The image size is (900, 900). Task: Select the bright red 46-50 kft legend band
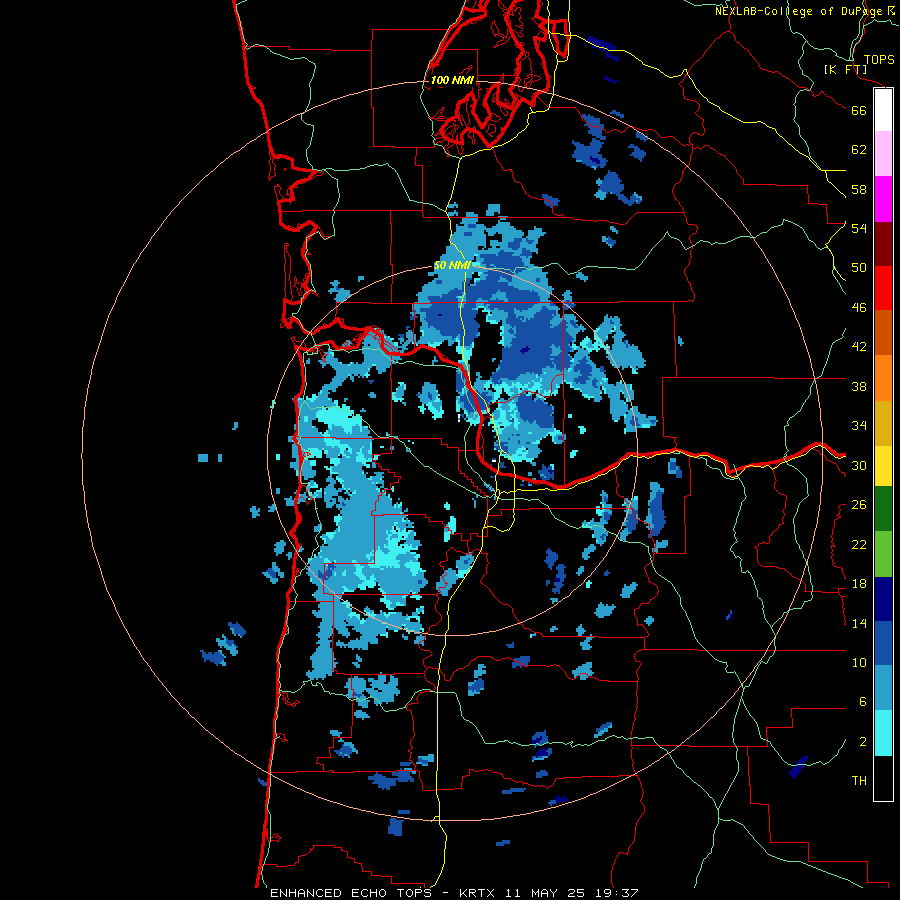pyautogui.click(x=883, y=288)
